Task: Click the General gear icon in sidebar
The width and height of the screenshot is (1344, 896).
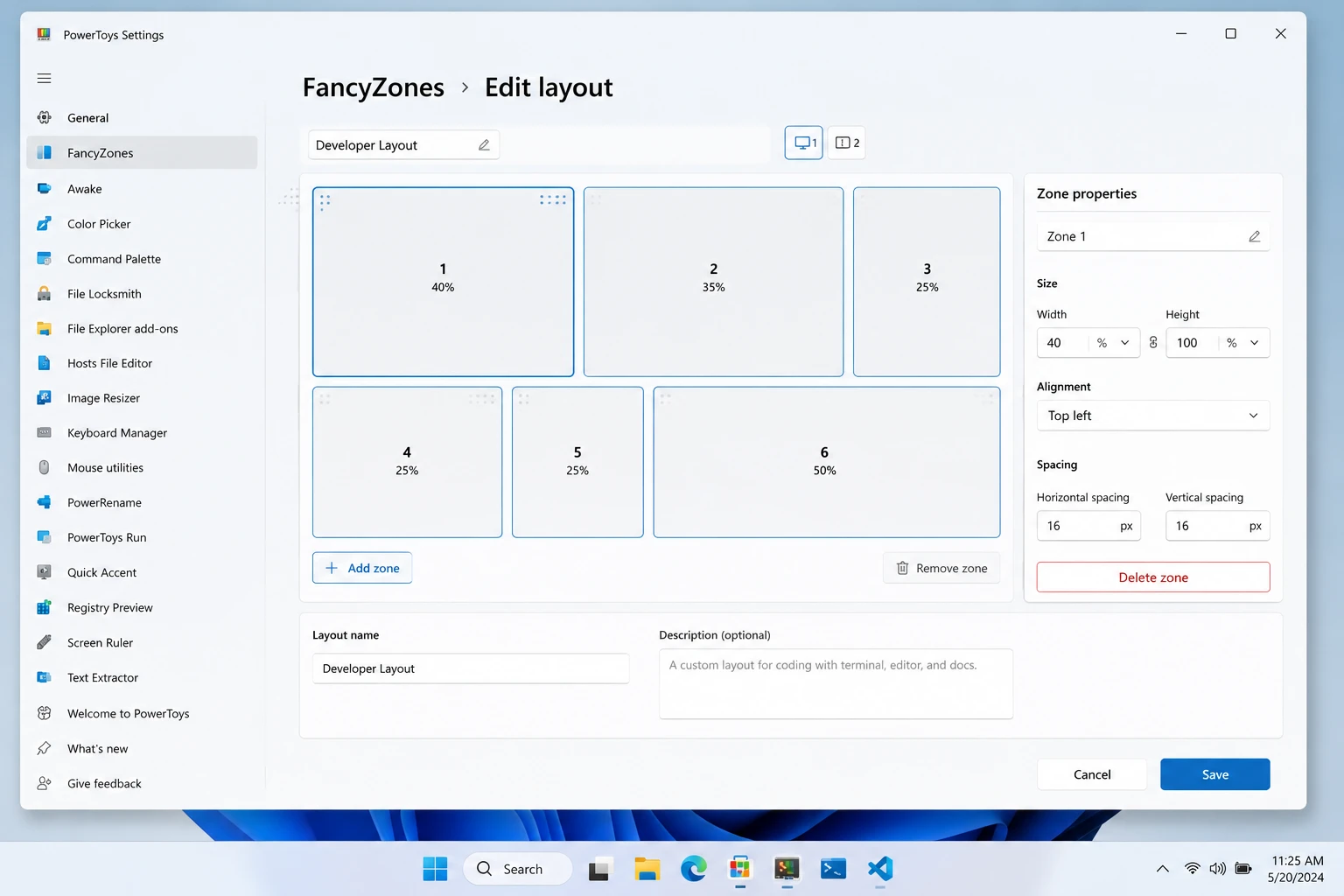Action: tap(44, 117)
